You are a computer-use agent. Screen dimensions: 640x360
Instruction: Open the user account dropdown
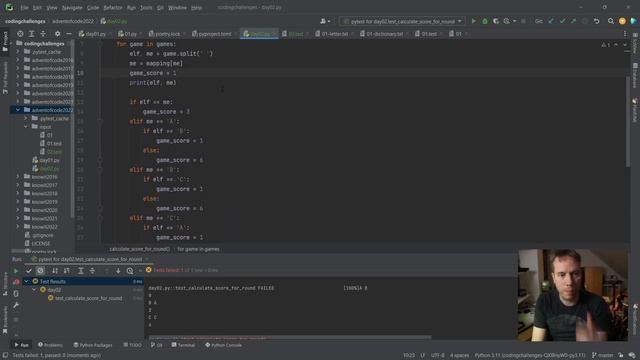(325, 21)
